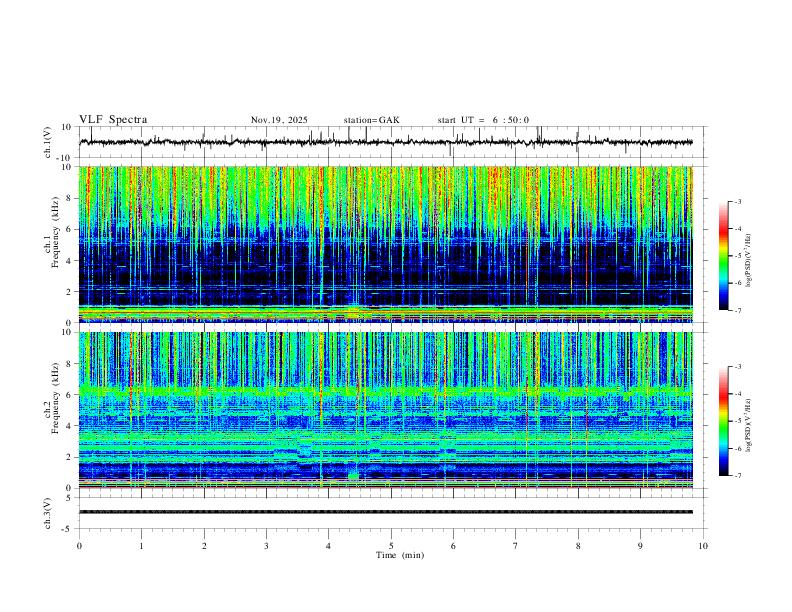Click the ch.2 spectrogram panel
This screenshot has height=612, width=792.
(385, 410)
